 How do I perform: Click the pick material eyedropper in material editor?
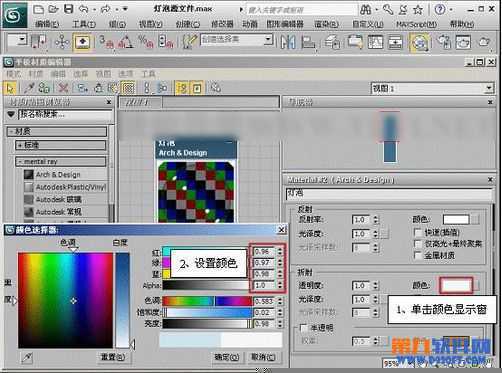coord(29,88)
